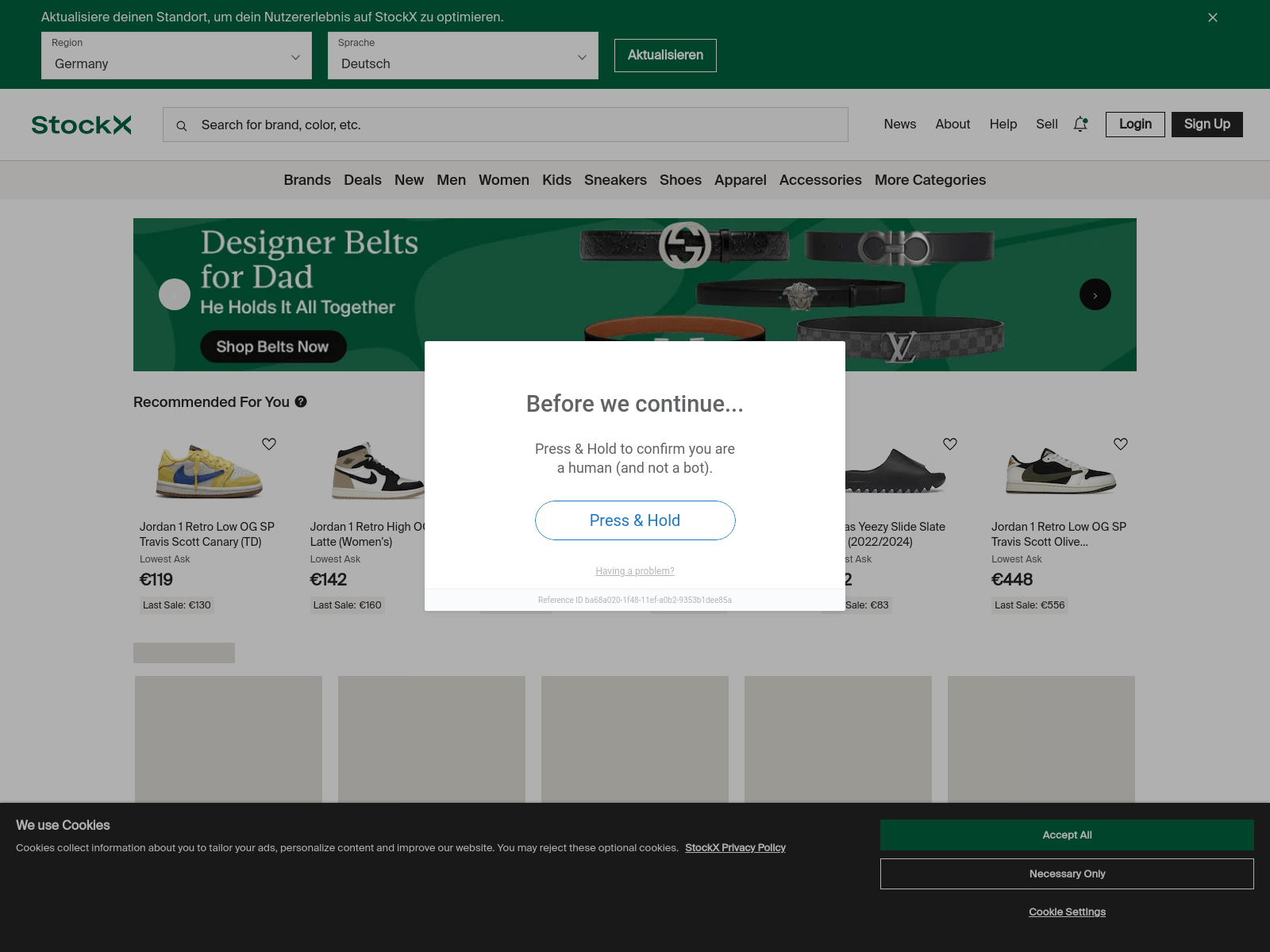Click Necessary Only cookies button
Image resolution: width=1270 pixels, height=952 pixels.
[x=1067, y=873]
